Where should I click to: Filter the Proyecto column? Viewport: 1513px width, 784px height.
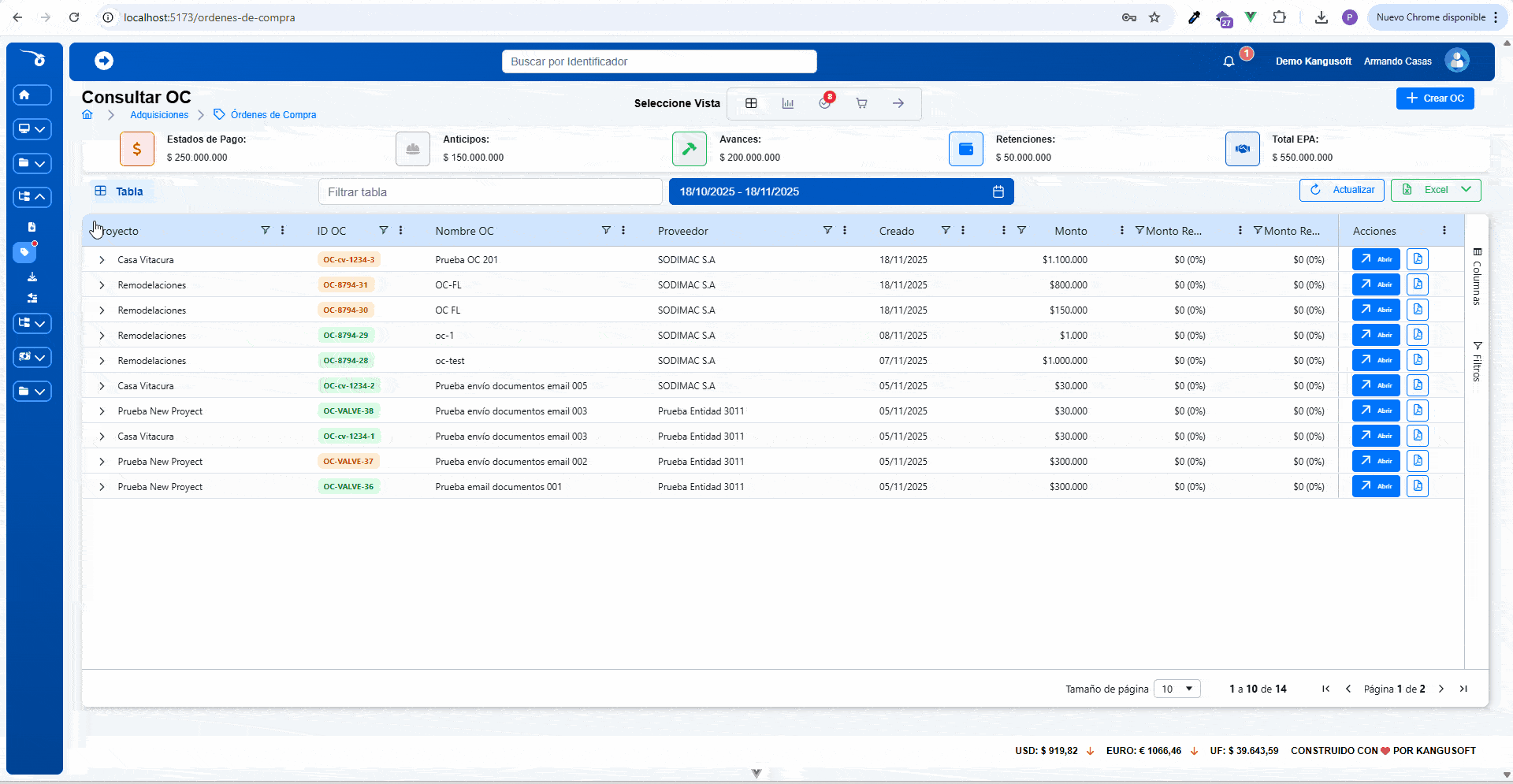[266, 230]
